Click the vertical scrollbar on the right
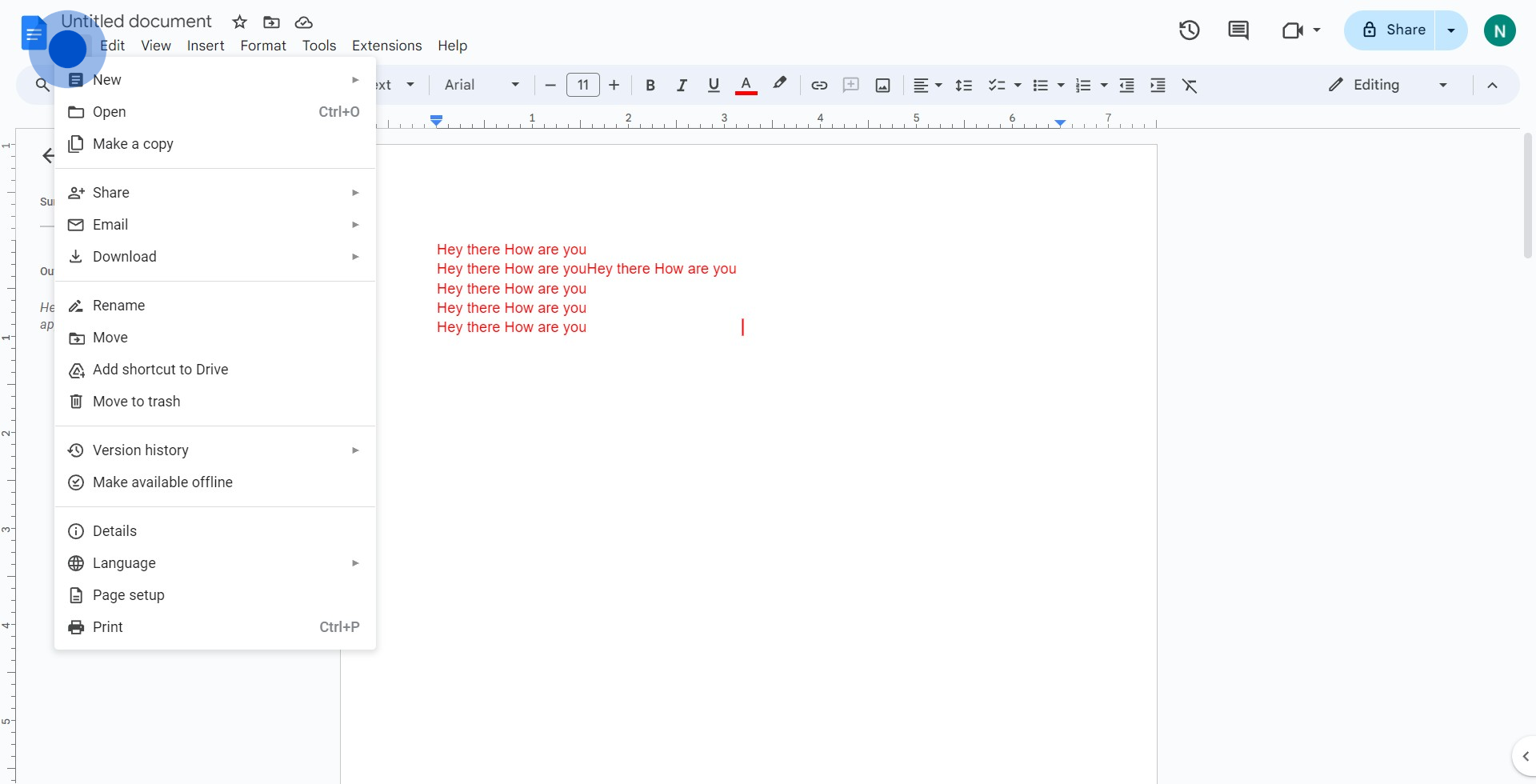Viewport: 1536px width, 784px height. (1527, 196)
